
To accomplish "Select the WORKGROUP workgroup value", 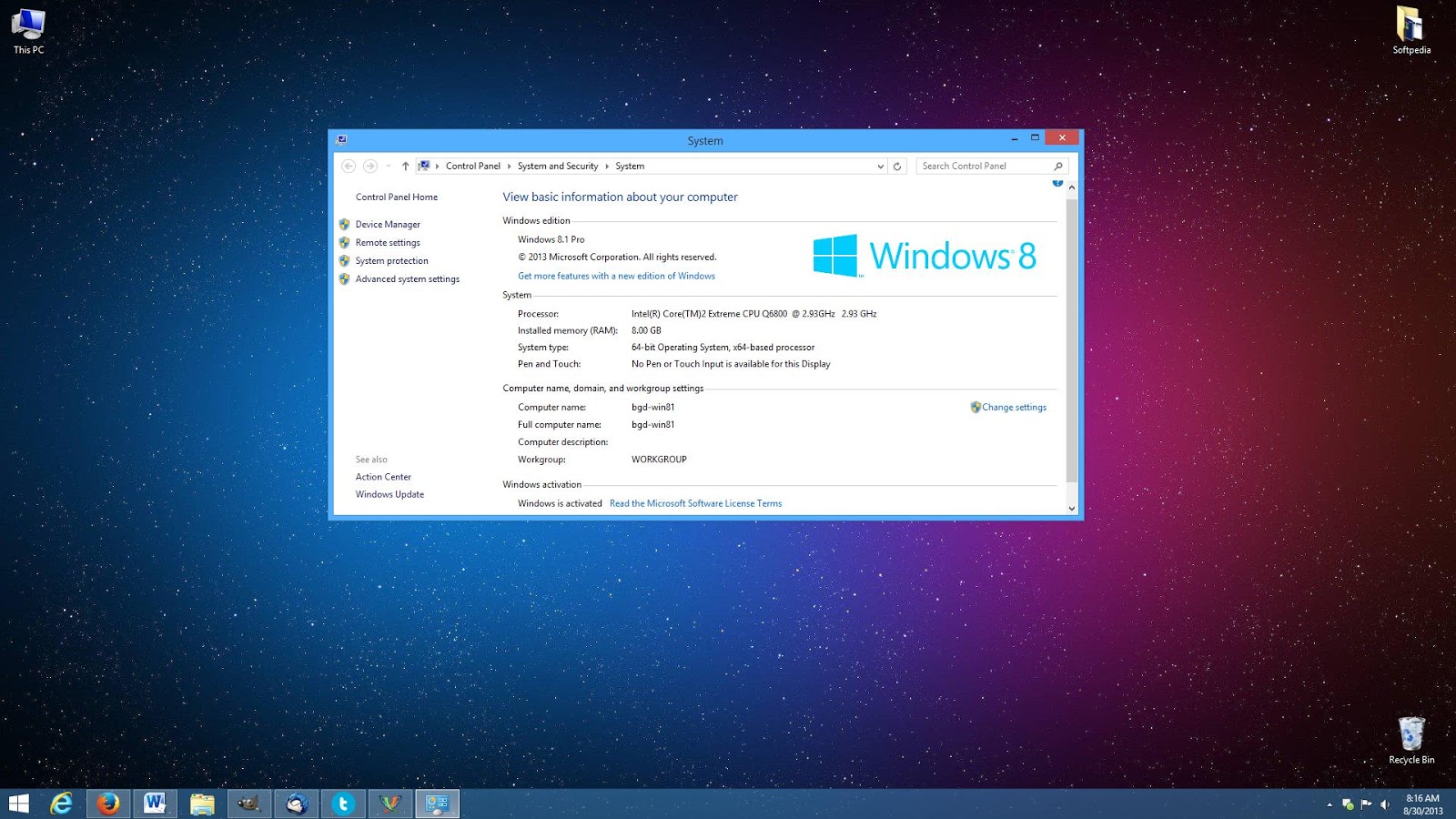I will (x=659, y=460).
